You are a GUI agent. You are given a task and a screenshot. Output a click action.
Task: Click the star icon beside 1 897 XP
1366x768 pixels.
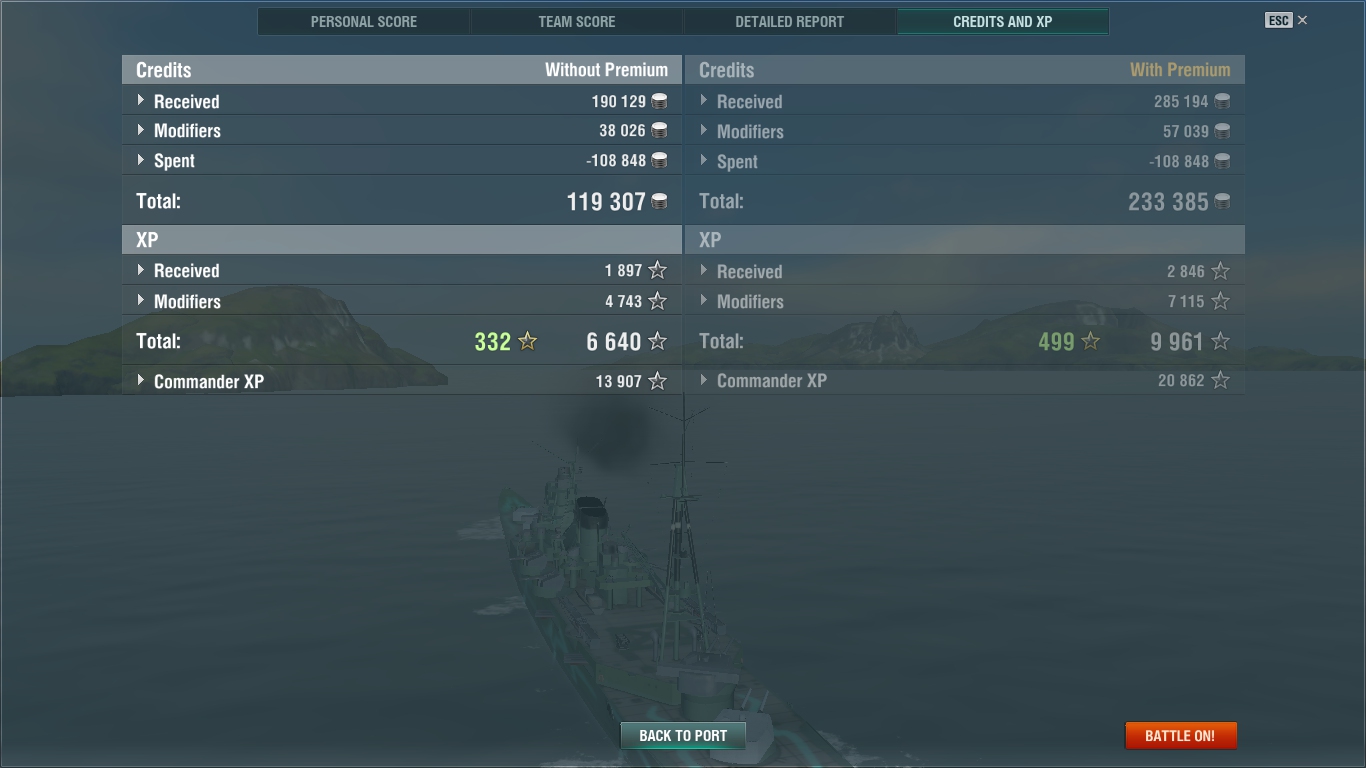pyautogui.click(x=657, y=270)
